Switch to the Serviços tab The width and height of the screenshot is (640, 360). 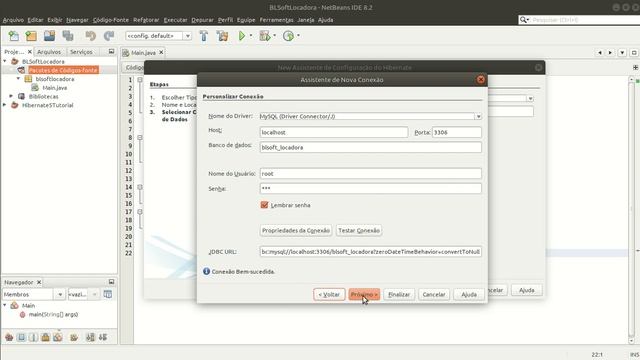(81, 52)
